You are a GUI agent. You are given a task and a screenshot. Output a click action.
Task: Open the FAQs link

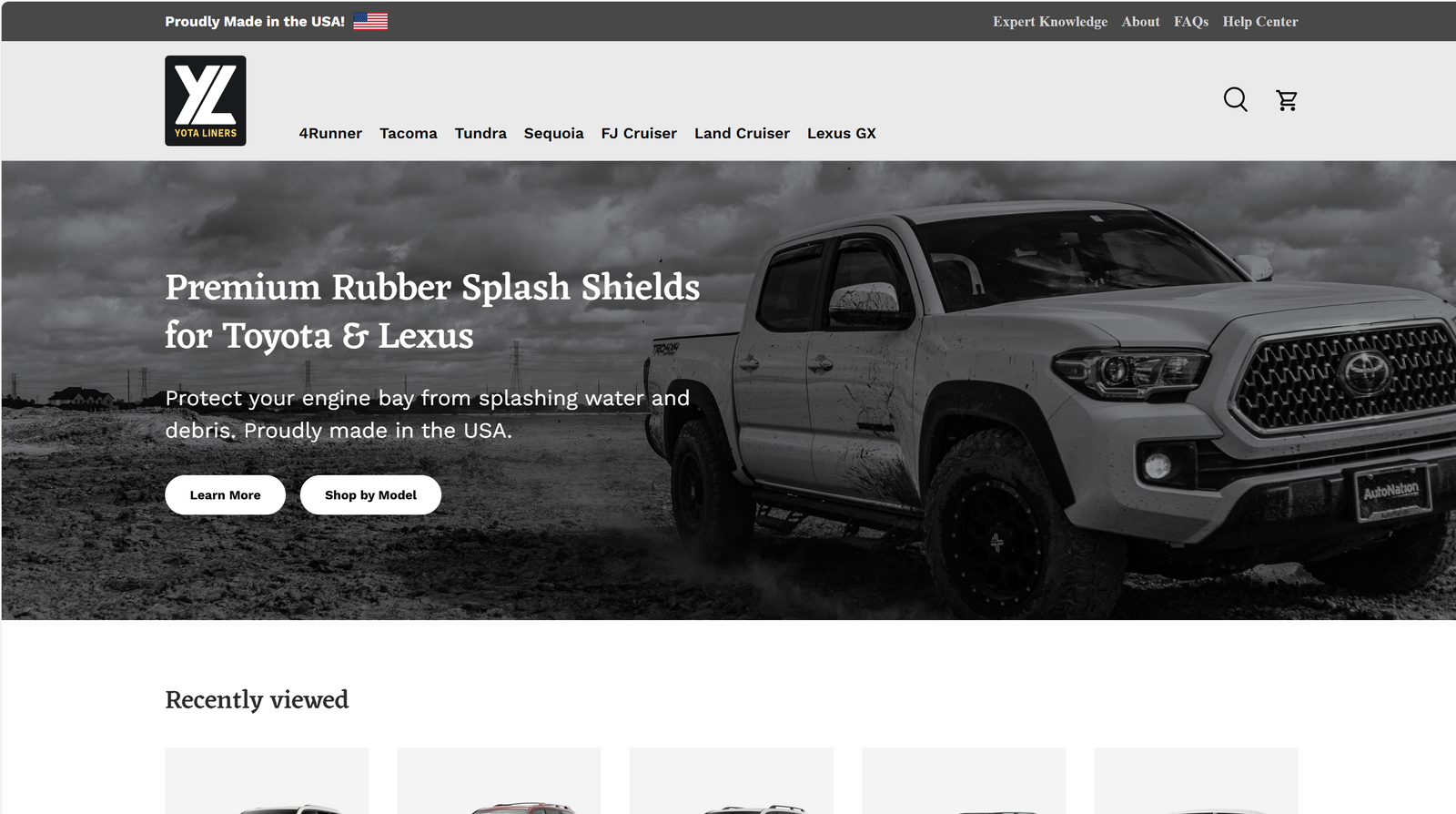tap(1191, 21)
